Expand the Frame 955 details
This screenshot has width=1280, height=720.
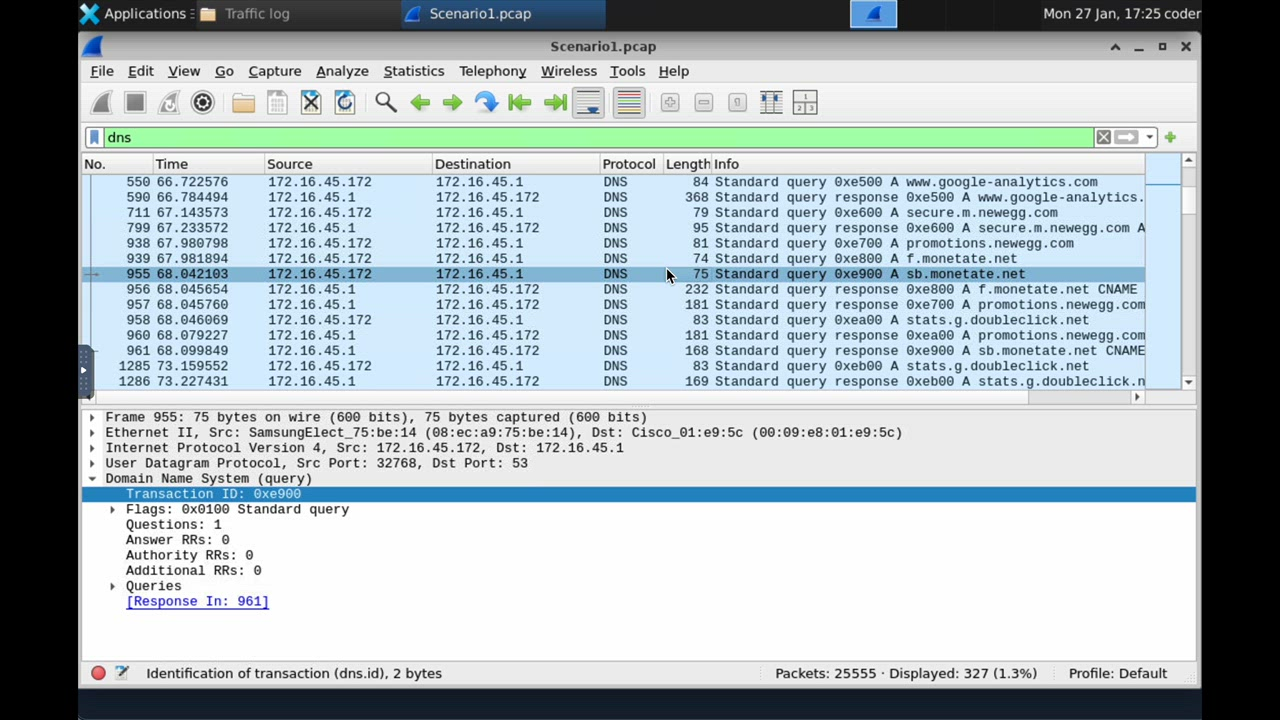pyautogui.click(x=92, y=417)
